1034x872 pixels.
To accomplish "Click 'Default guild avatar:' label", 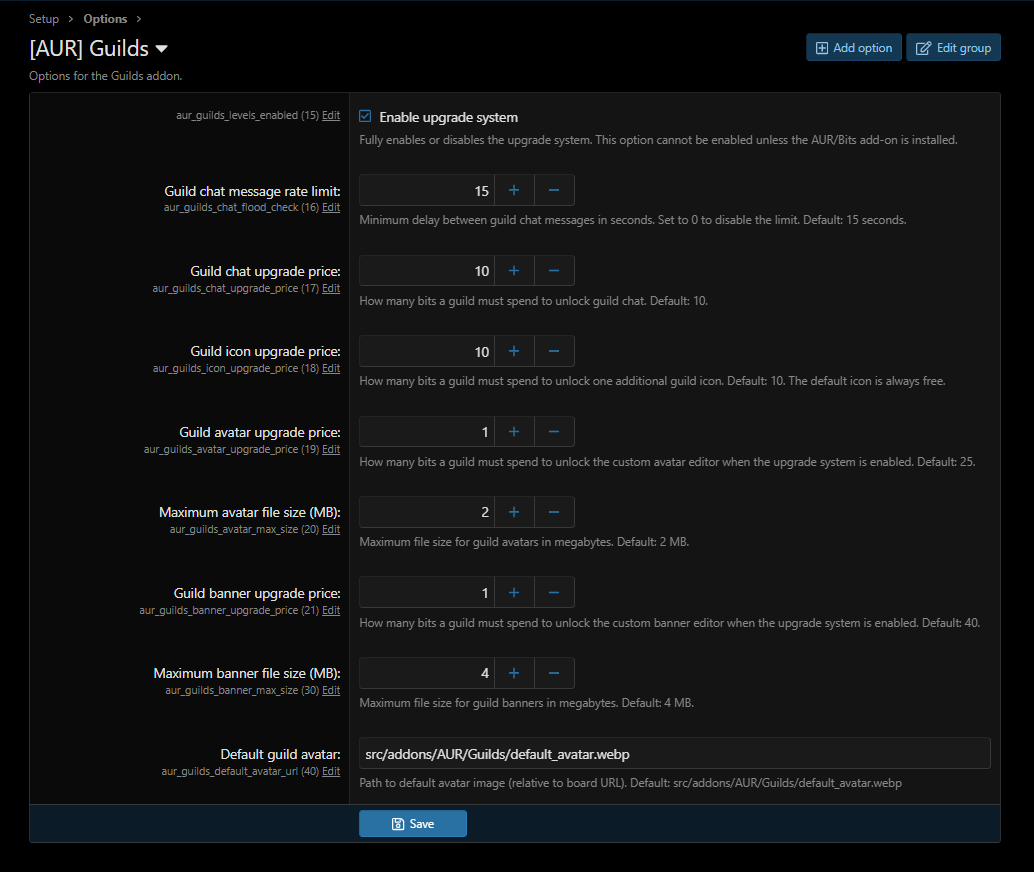I will 280,754.
